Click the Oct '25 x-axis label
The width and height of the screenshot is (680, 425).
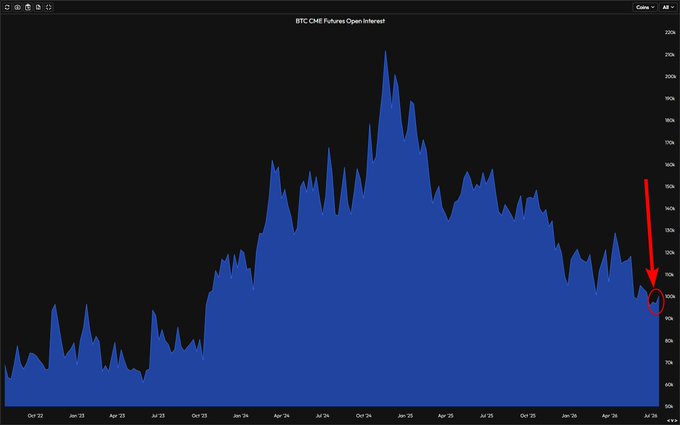[527, 415]
